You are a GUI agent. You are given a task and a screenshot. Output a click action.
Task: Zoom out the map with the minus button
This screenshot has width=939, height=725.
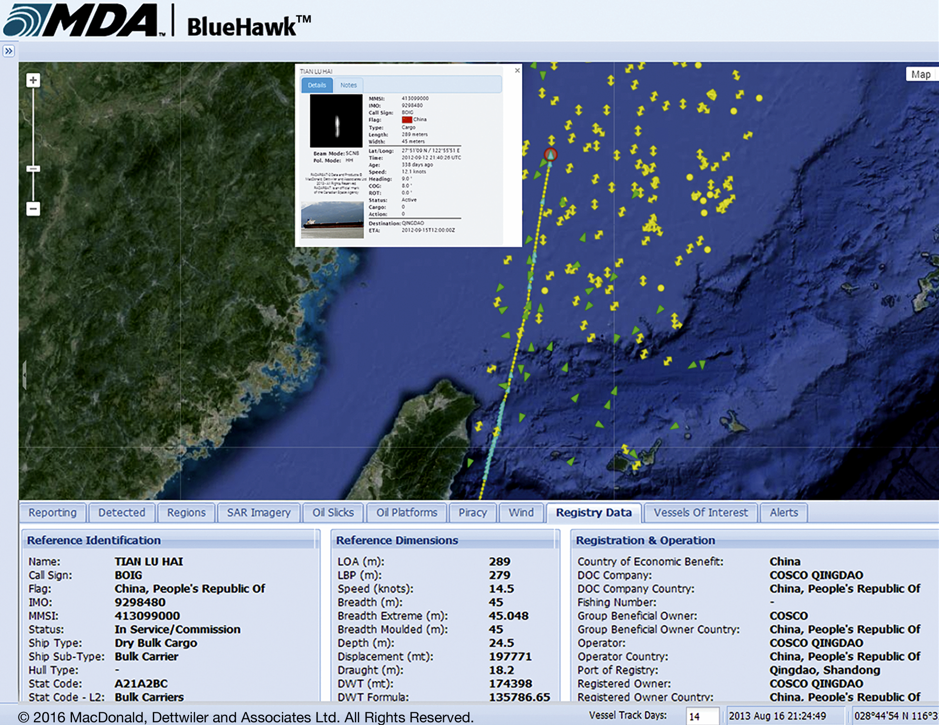click(x=33, y=208)
